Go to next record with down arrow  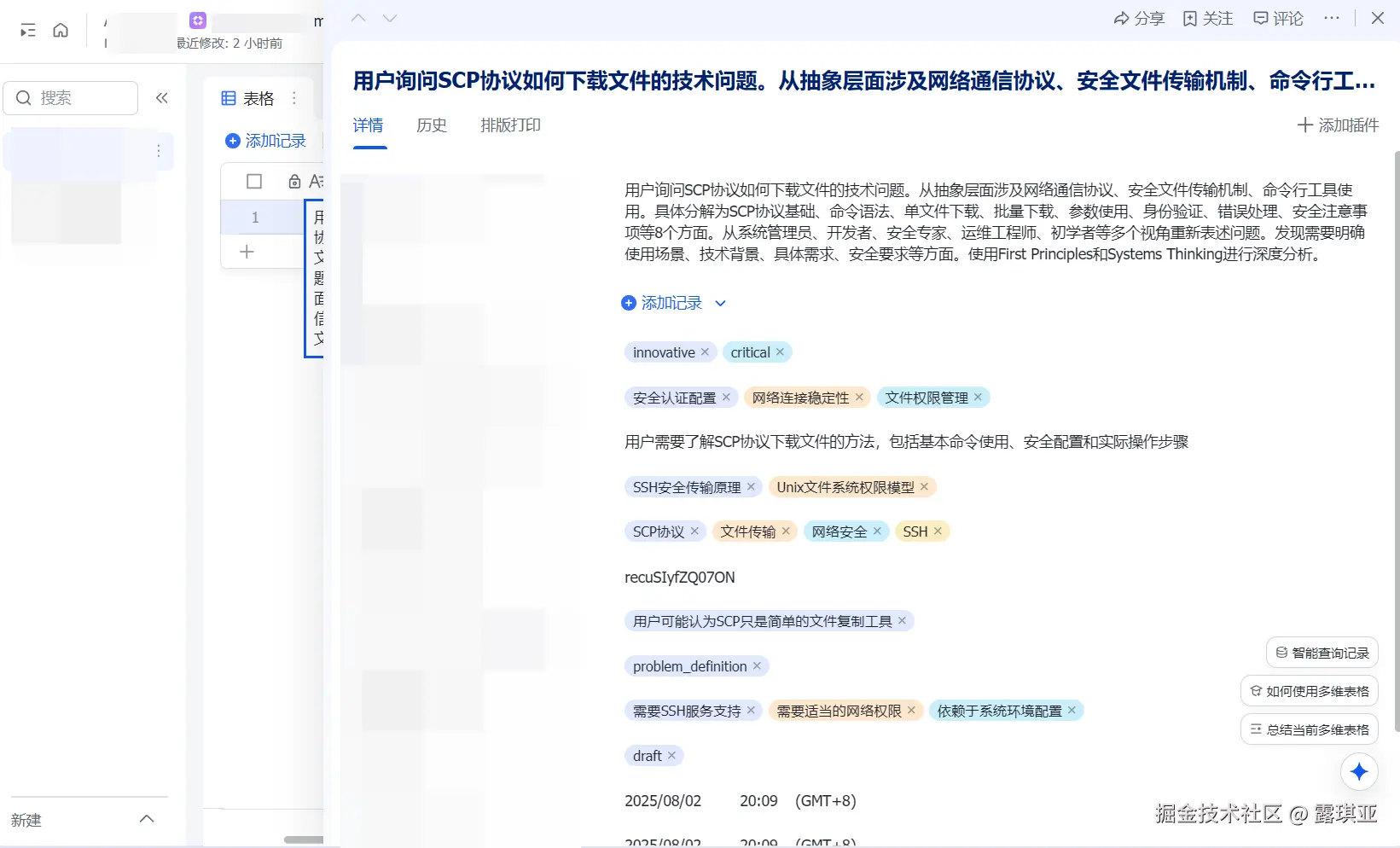390,18
